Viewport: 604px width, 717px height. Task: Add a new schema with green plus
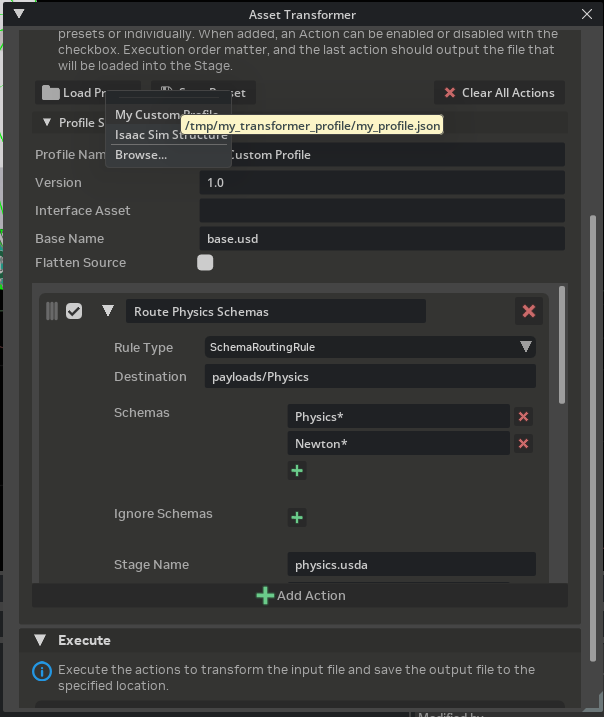point(297,470)
